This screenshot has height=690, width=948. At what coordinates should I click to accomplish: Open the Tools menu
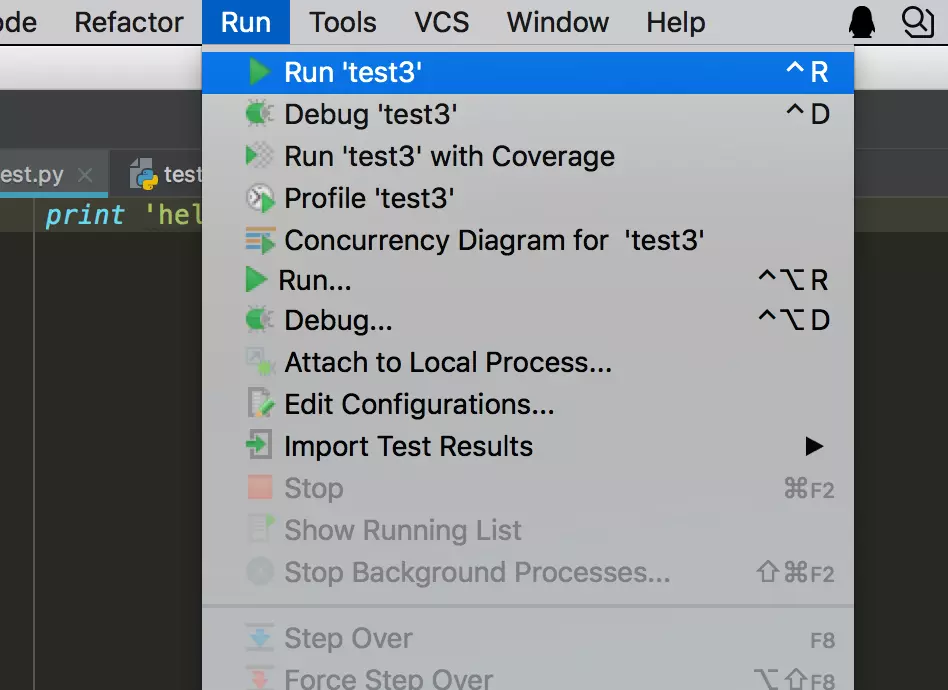click(x=342, y=22)
